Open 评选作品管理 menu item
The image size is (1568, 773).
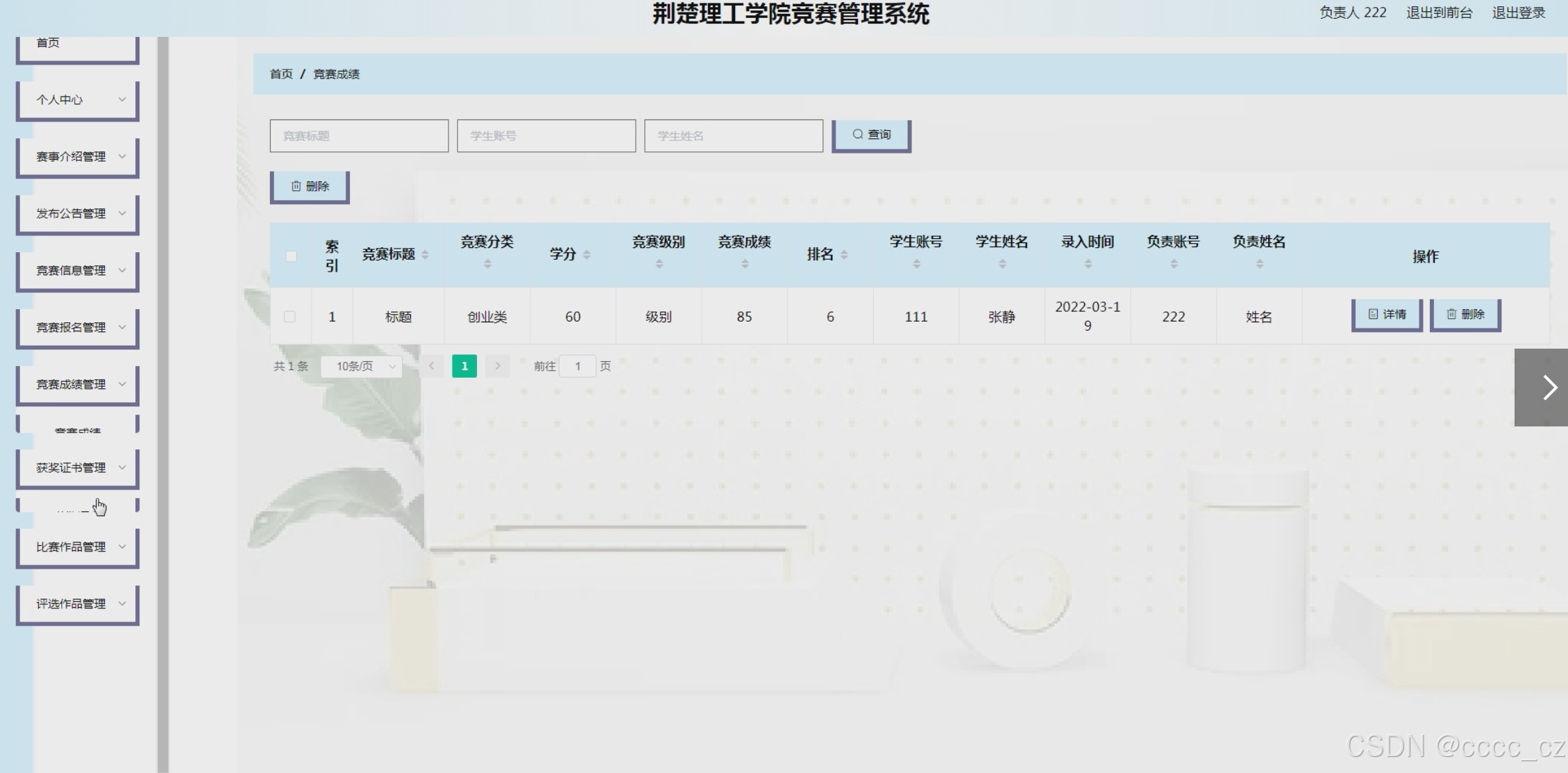pos(78,604)
